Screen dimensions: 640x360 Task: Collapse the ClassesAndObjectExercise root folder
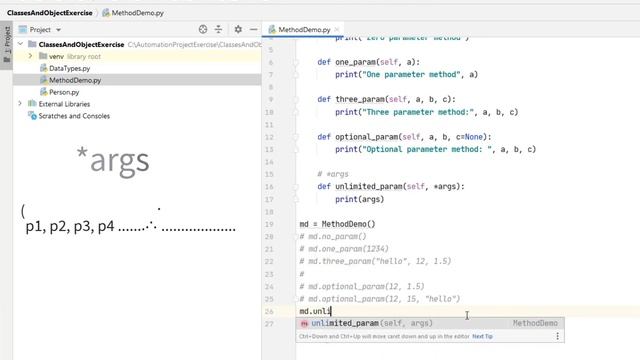20,43
